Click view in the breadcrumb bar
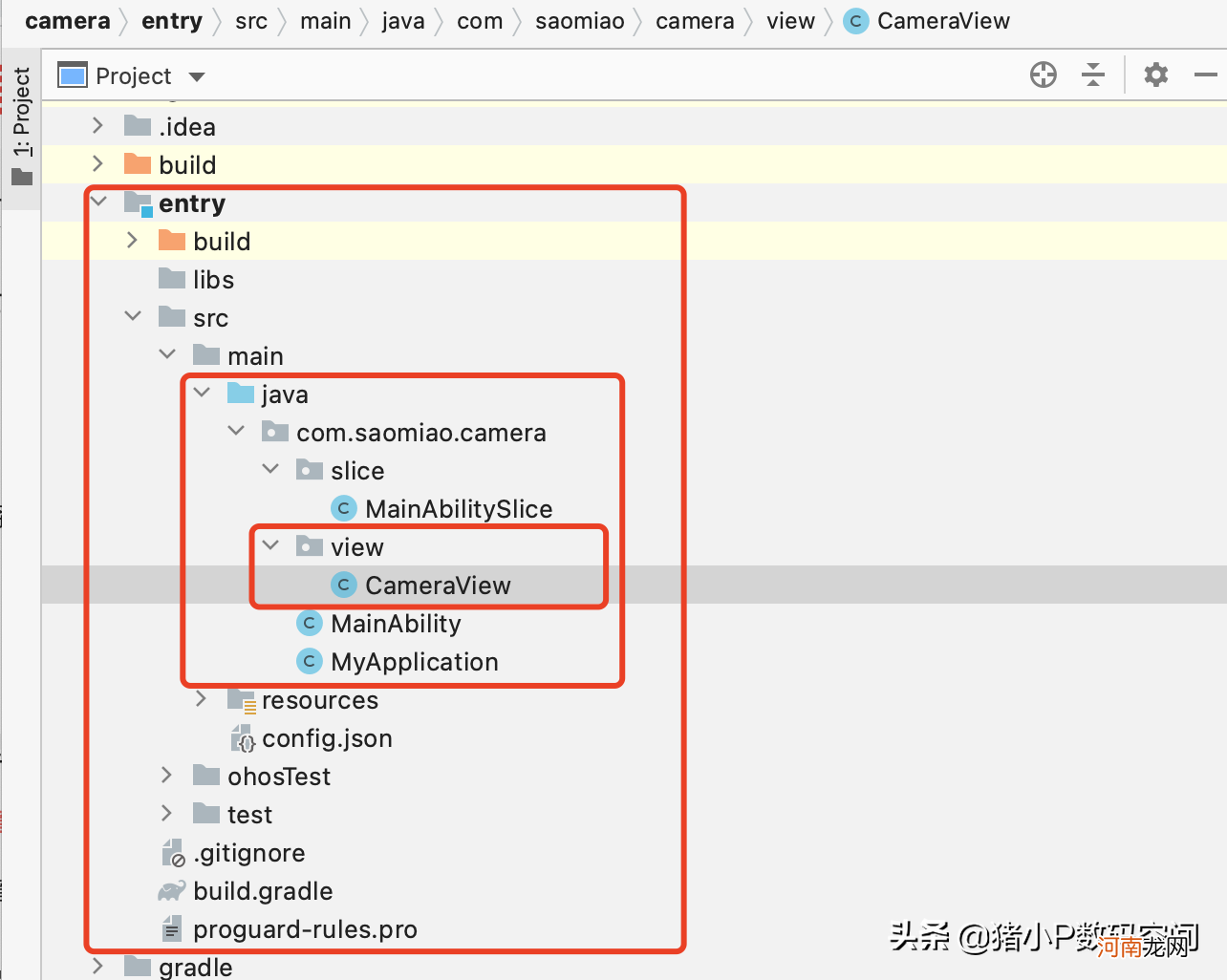 pos(790,21)
